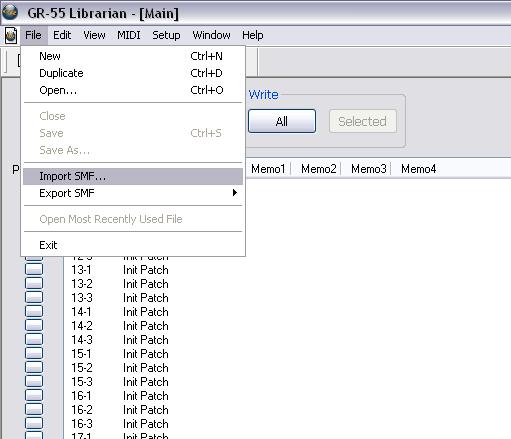
Task: Click the Memo2 column header
Action: click(x=319, y=169)
